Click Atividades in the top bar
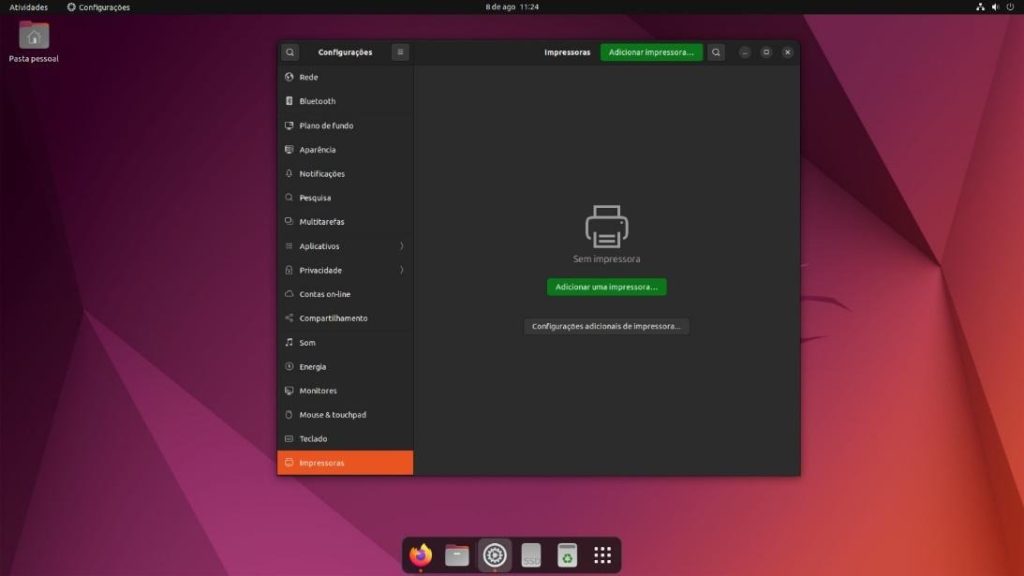This screenshot has width=1024, height=576. 28,7
